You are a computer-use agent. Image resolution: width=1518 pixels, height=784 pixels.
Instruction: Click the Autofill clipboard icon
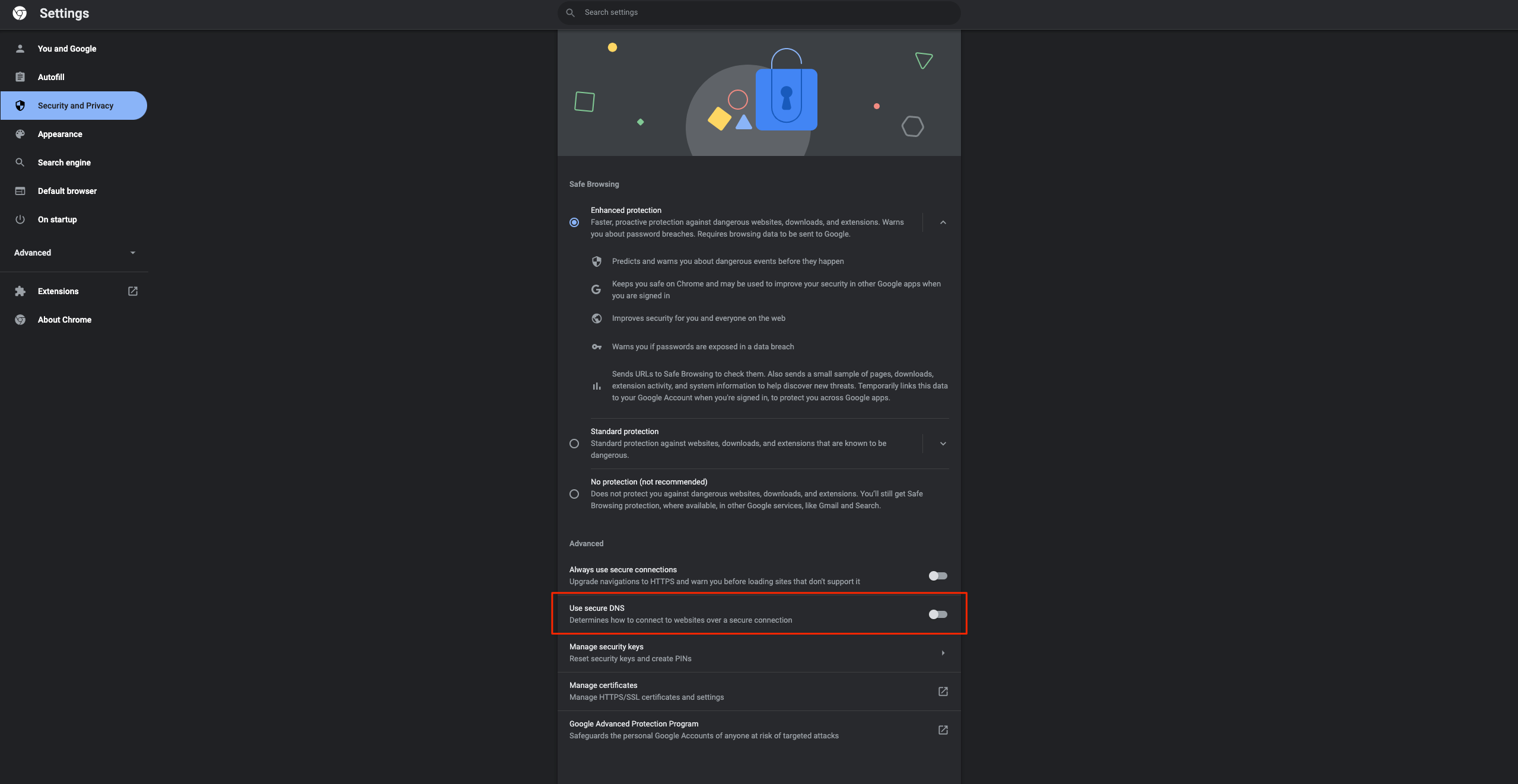tap(20, 77)
